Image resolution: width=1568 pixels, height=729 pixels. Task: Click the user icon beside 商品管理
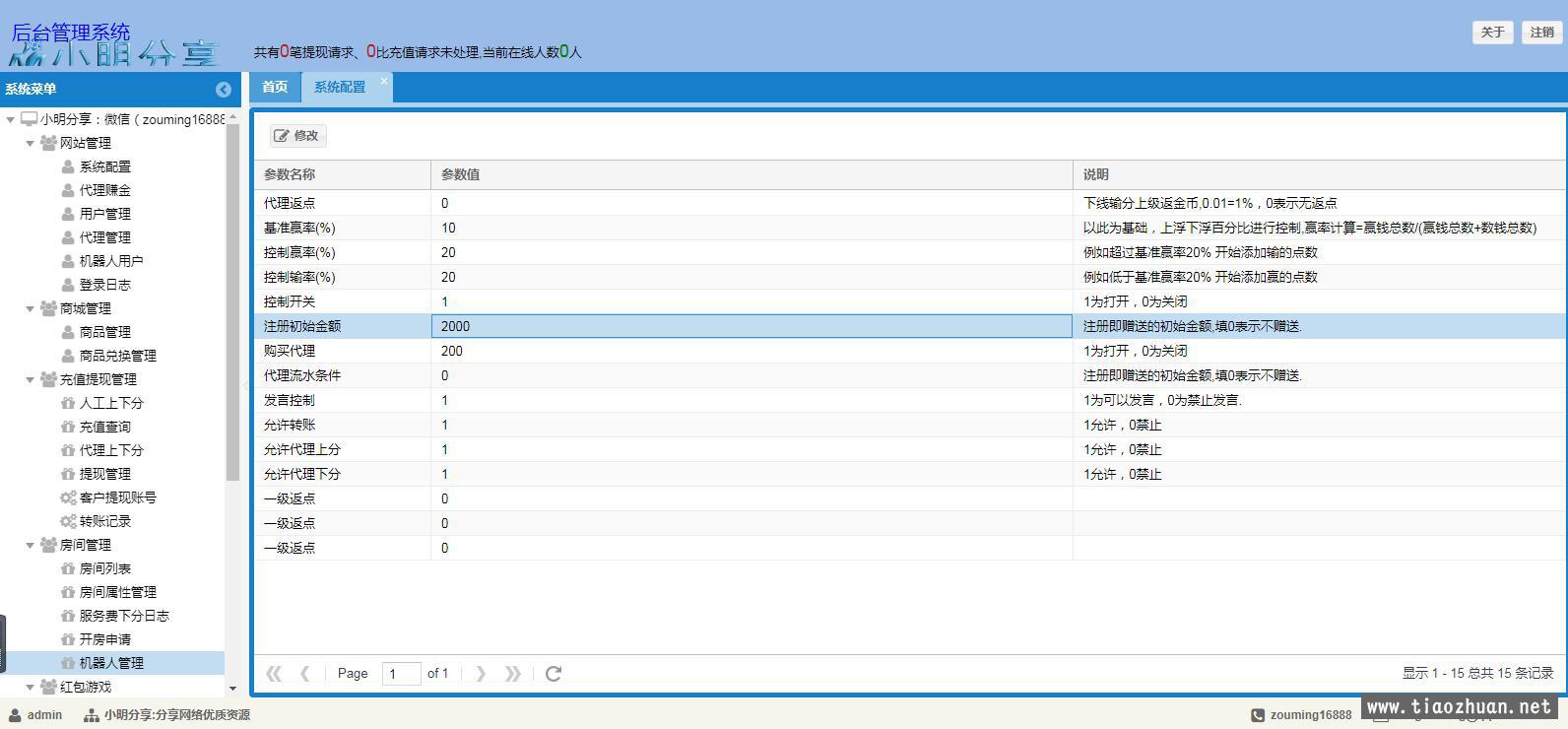click(68, 332)
